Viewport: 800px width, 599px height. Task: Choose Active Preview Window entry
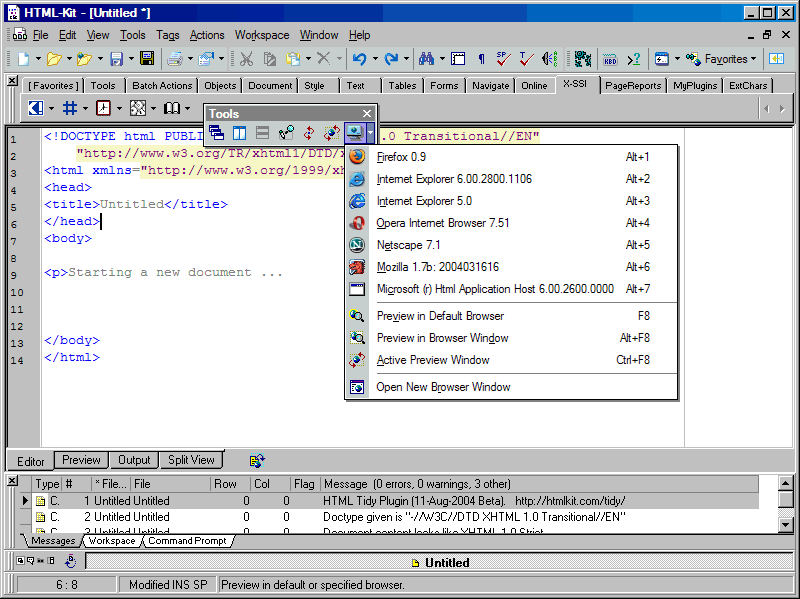coord(511,360)
